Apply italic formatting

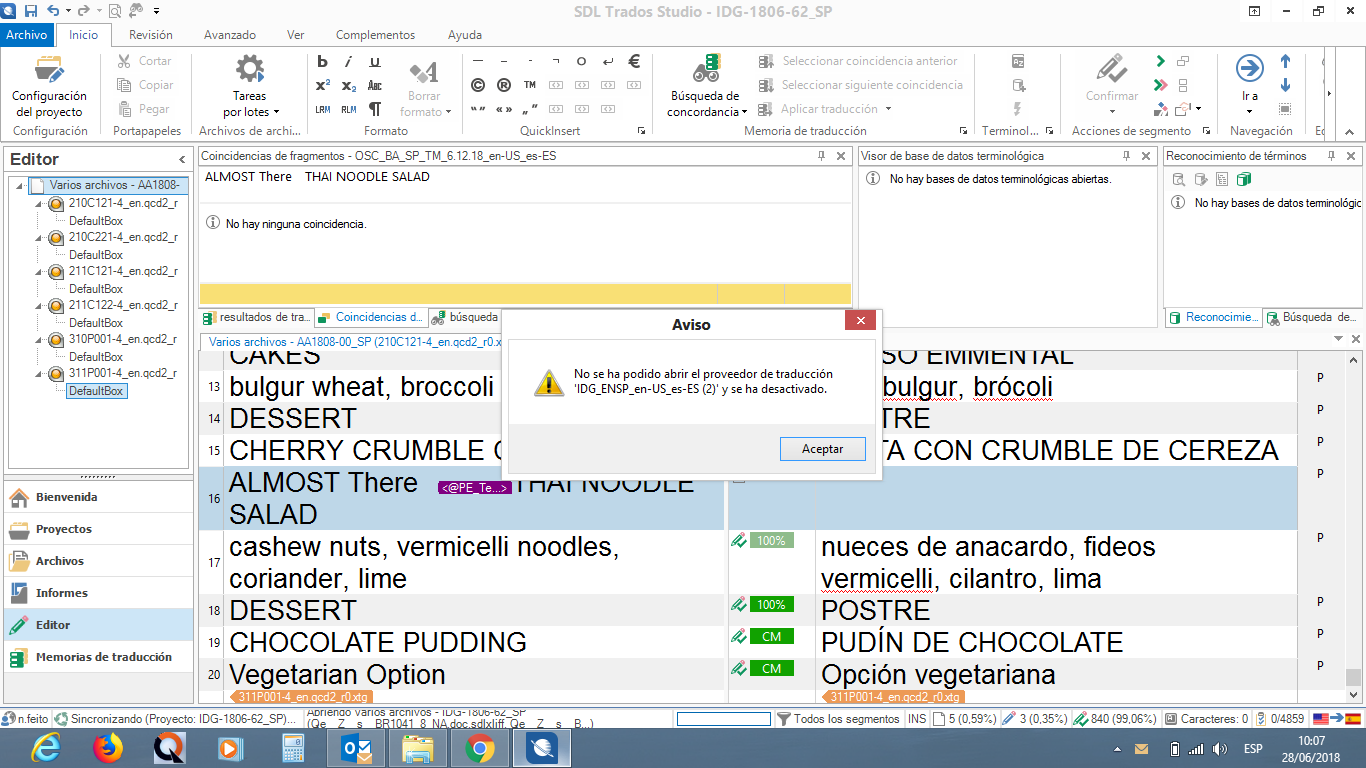[349, 61]
